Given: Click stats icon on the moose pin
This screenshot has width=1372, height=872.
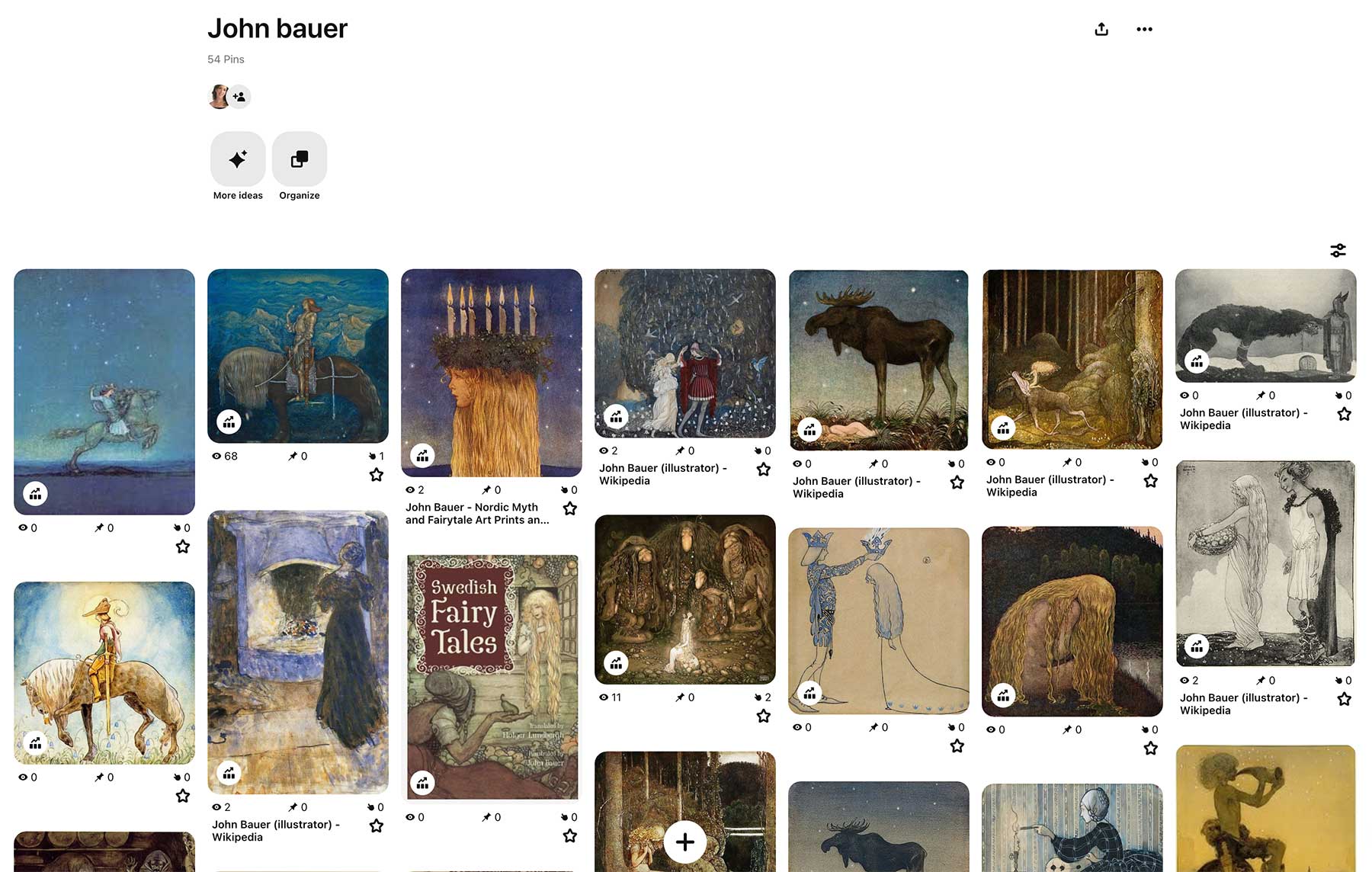Looking at the screenshot, I should click(809, 430).
